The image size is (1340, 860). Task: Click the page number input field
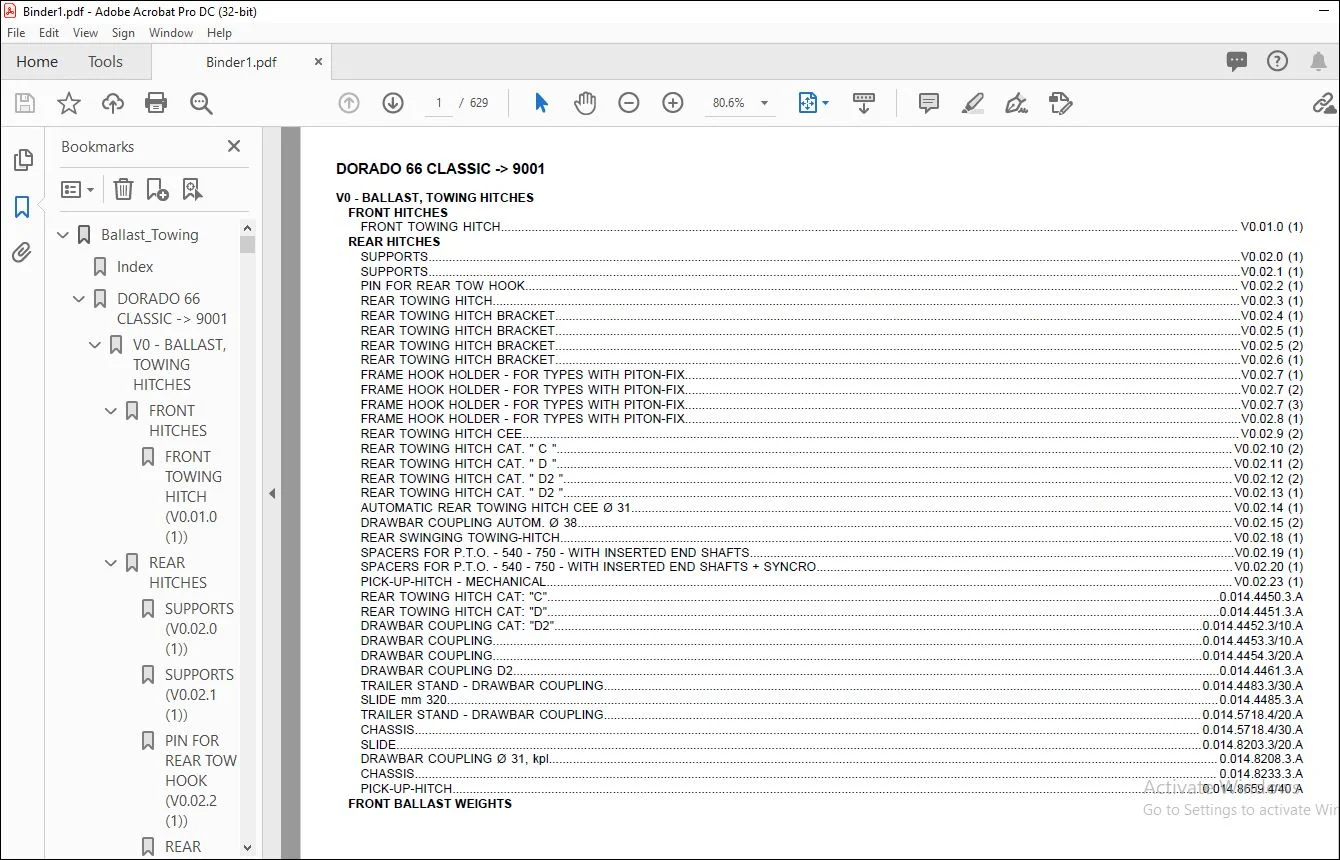pyautogui.click(x=439, y=103)
